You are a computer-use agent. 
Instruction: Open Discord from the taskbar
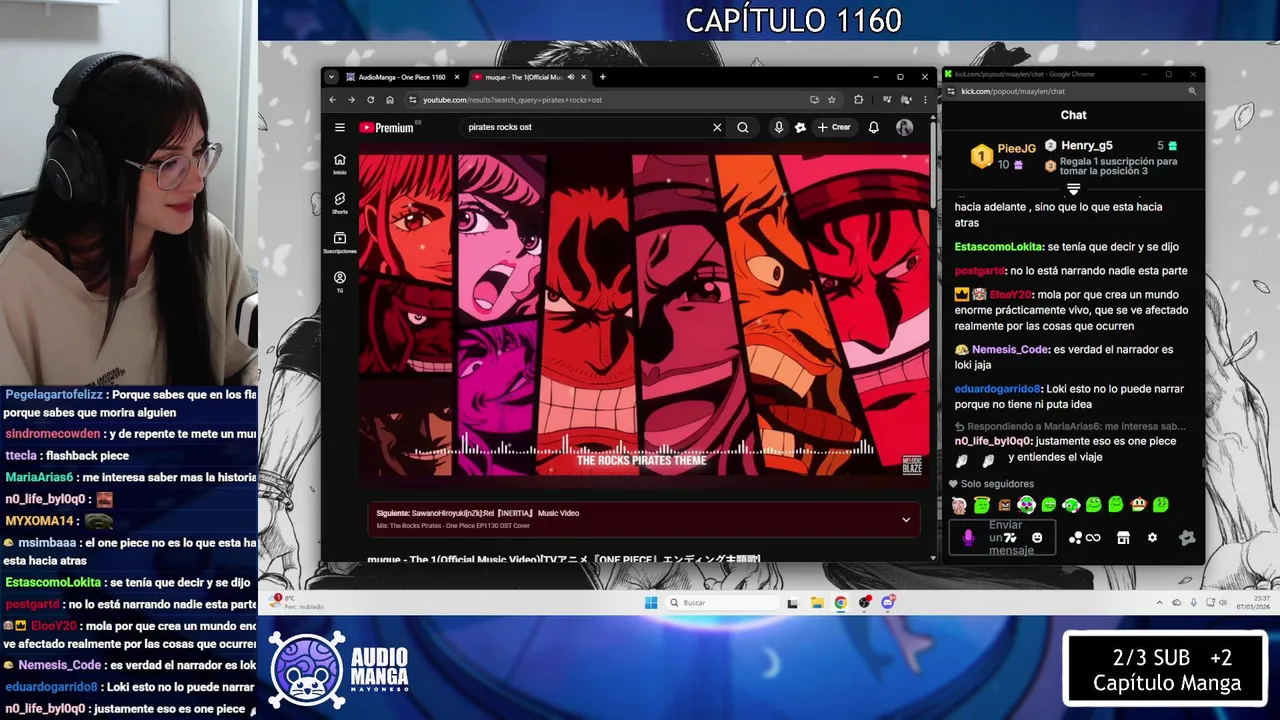(887, 602)
